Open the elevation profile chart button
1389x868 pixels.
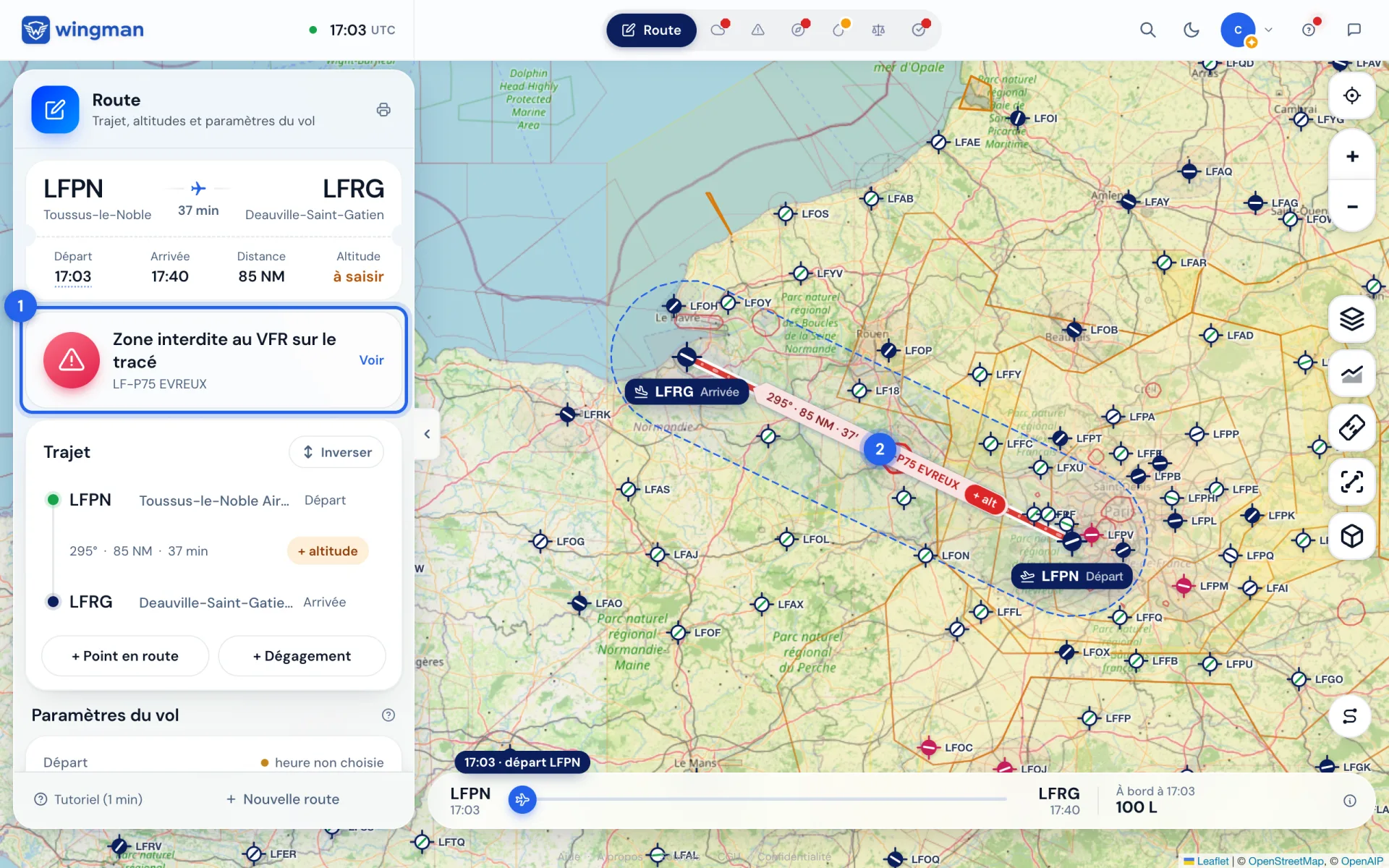click(1351, 373)
